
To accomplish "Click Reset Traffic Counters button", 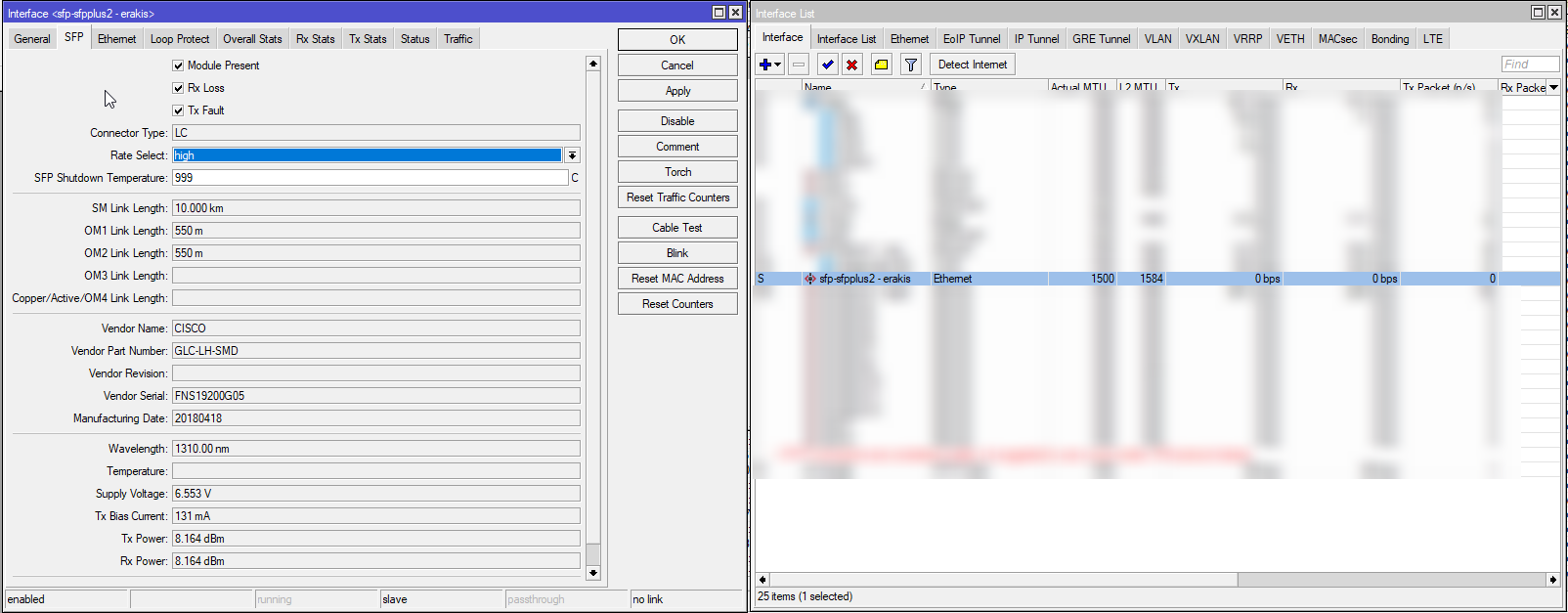I will (x=677, y=197).
